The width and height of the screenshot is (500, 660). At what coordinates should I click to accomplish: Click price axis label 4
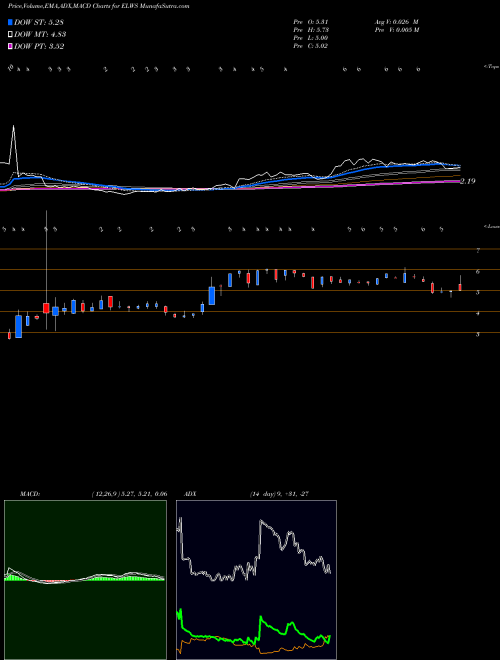(x=478, y=314)
